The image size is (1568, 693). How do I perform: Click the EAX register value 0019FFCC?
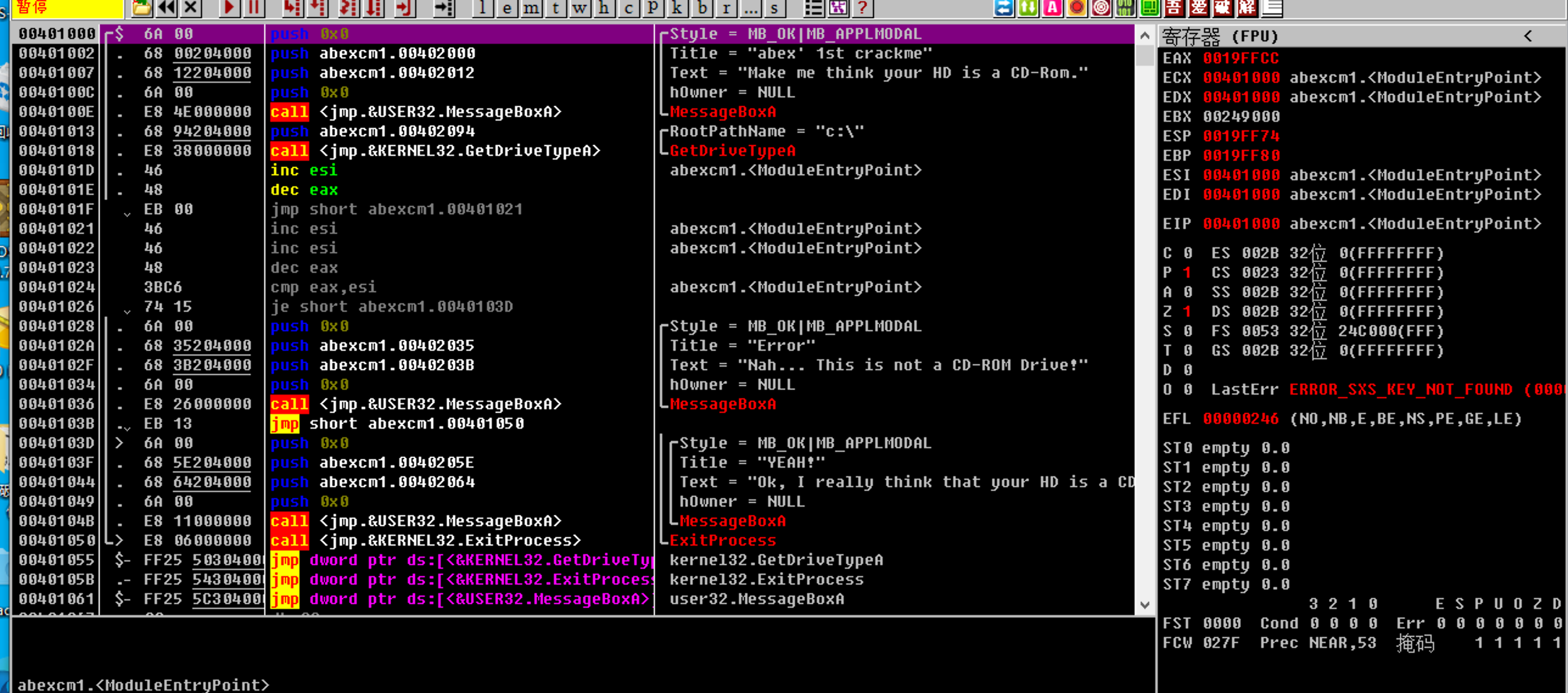click(x=1241, y=58)
